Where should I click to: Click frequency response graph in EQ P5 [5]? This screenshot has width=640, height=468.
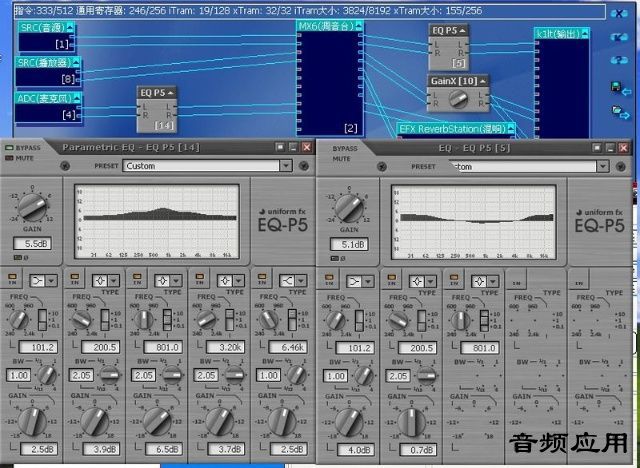pos(474,222)
